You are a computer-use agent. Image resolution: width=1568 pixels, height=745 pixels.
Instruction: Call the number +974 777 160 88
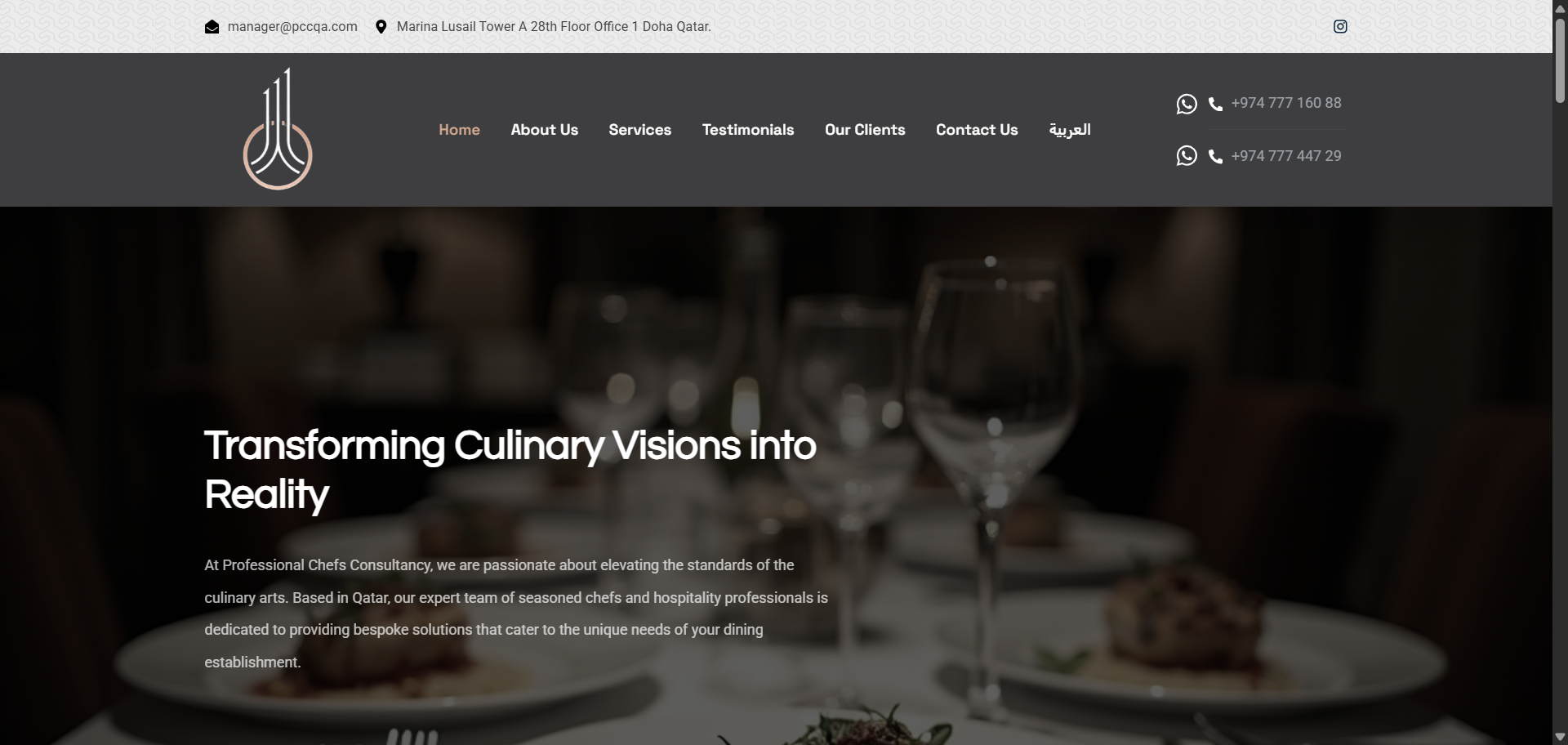click(x=1286, y=103)
